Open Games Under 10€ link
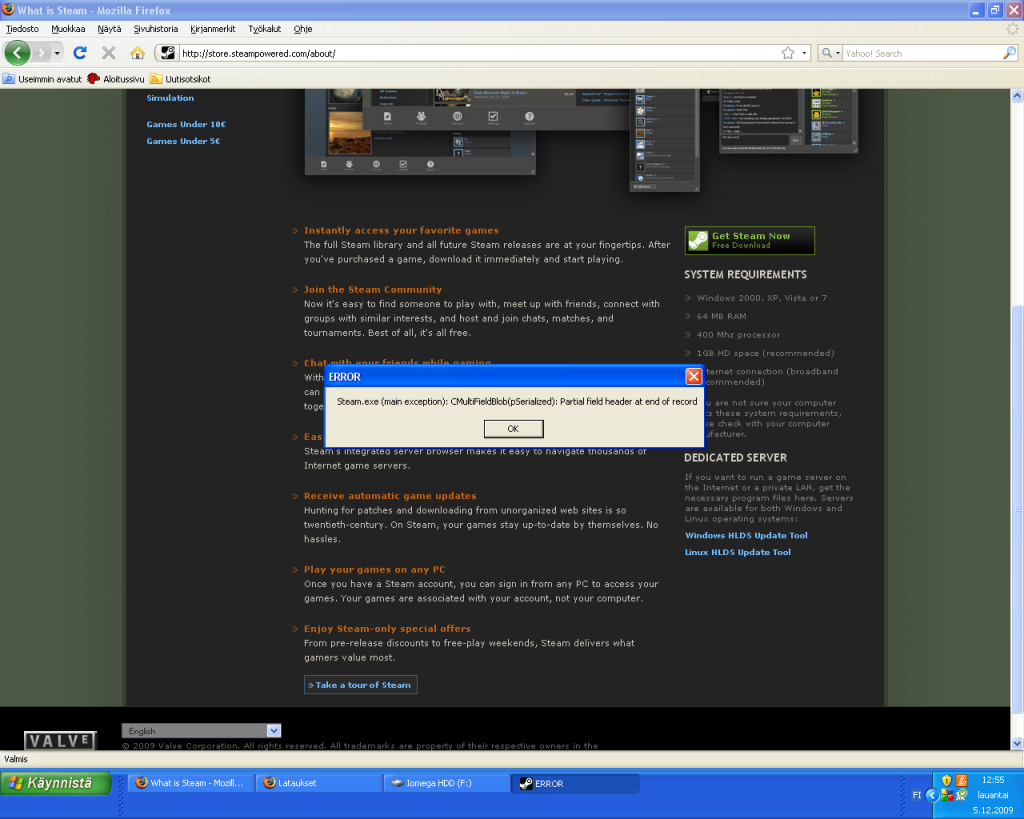1024x819 pixels. [x=186, y=124]
